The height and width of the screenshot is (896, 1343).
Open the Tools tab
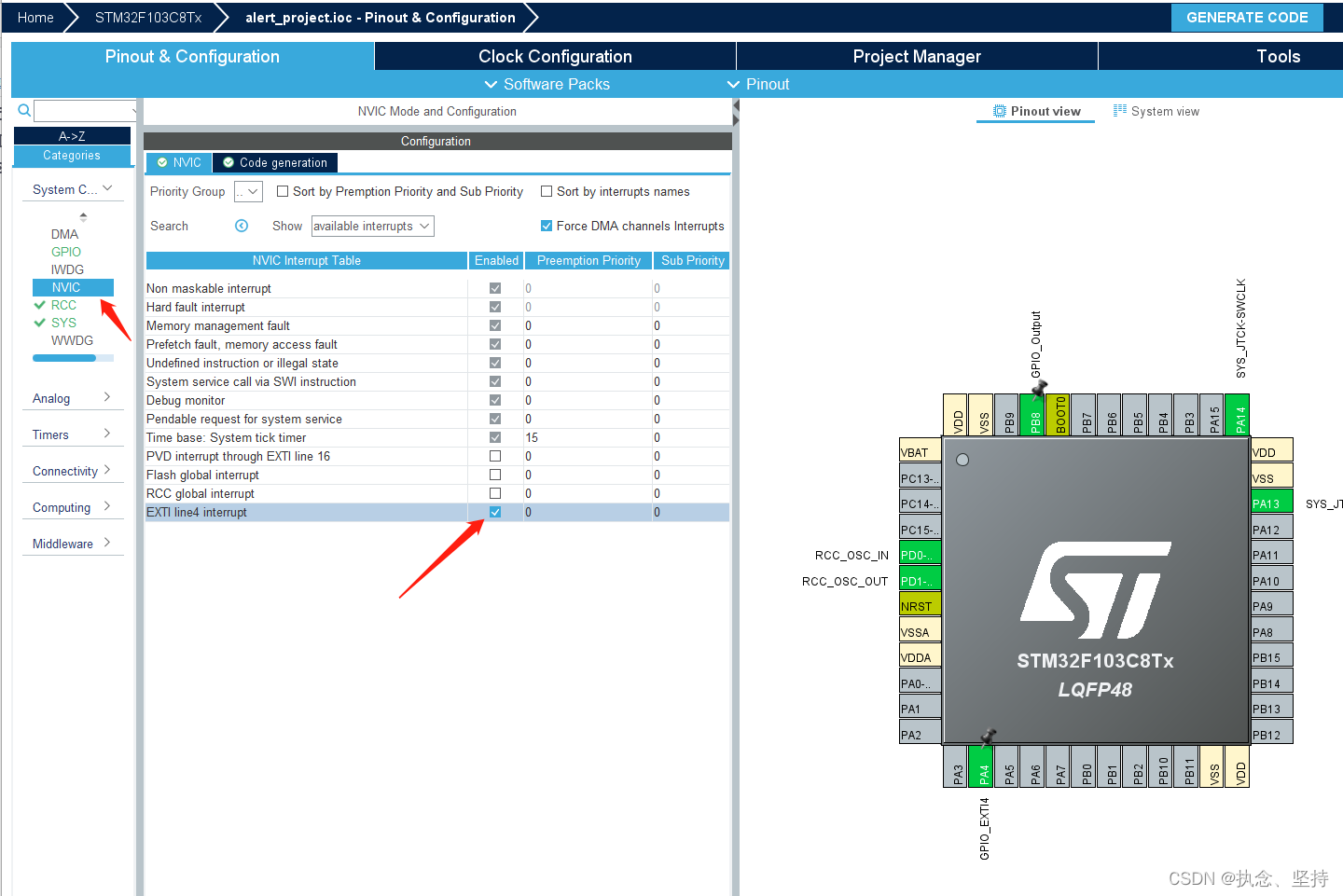(x=1278, y=56)
